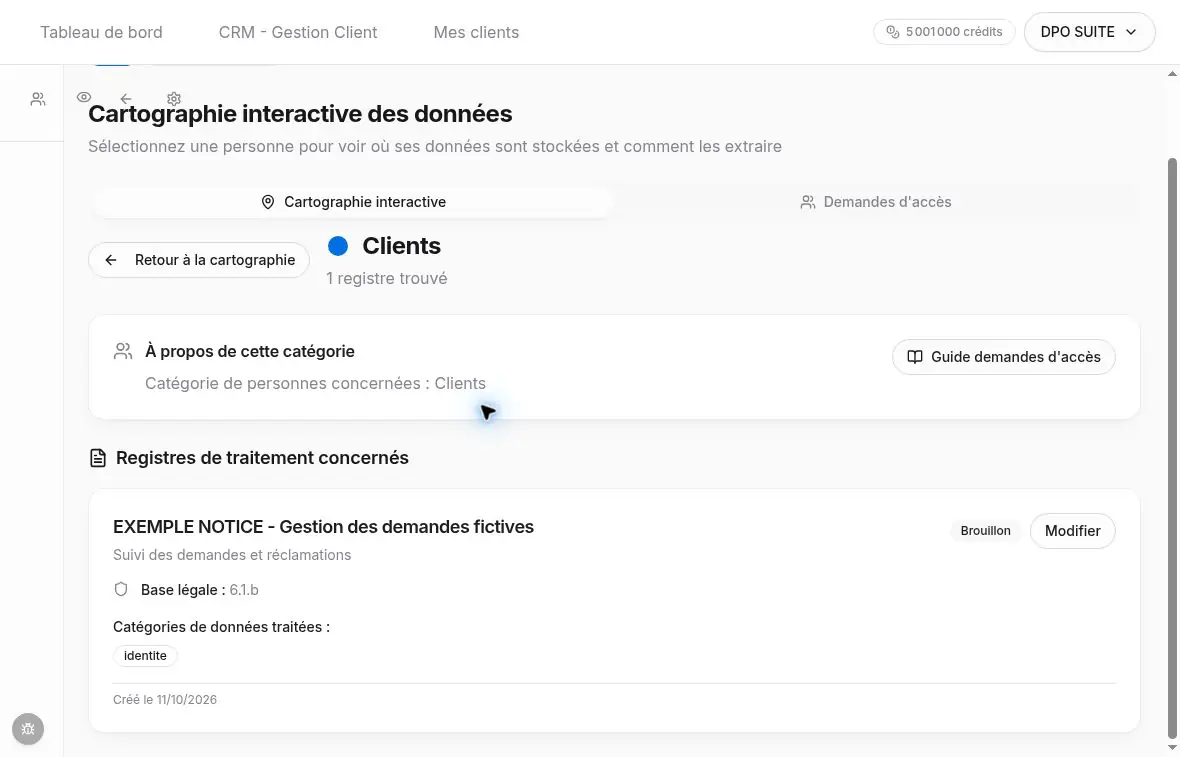Select the Cartographie interactive tab
1180x757 pixels.
click(x=353, y=202)
